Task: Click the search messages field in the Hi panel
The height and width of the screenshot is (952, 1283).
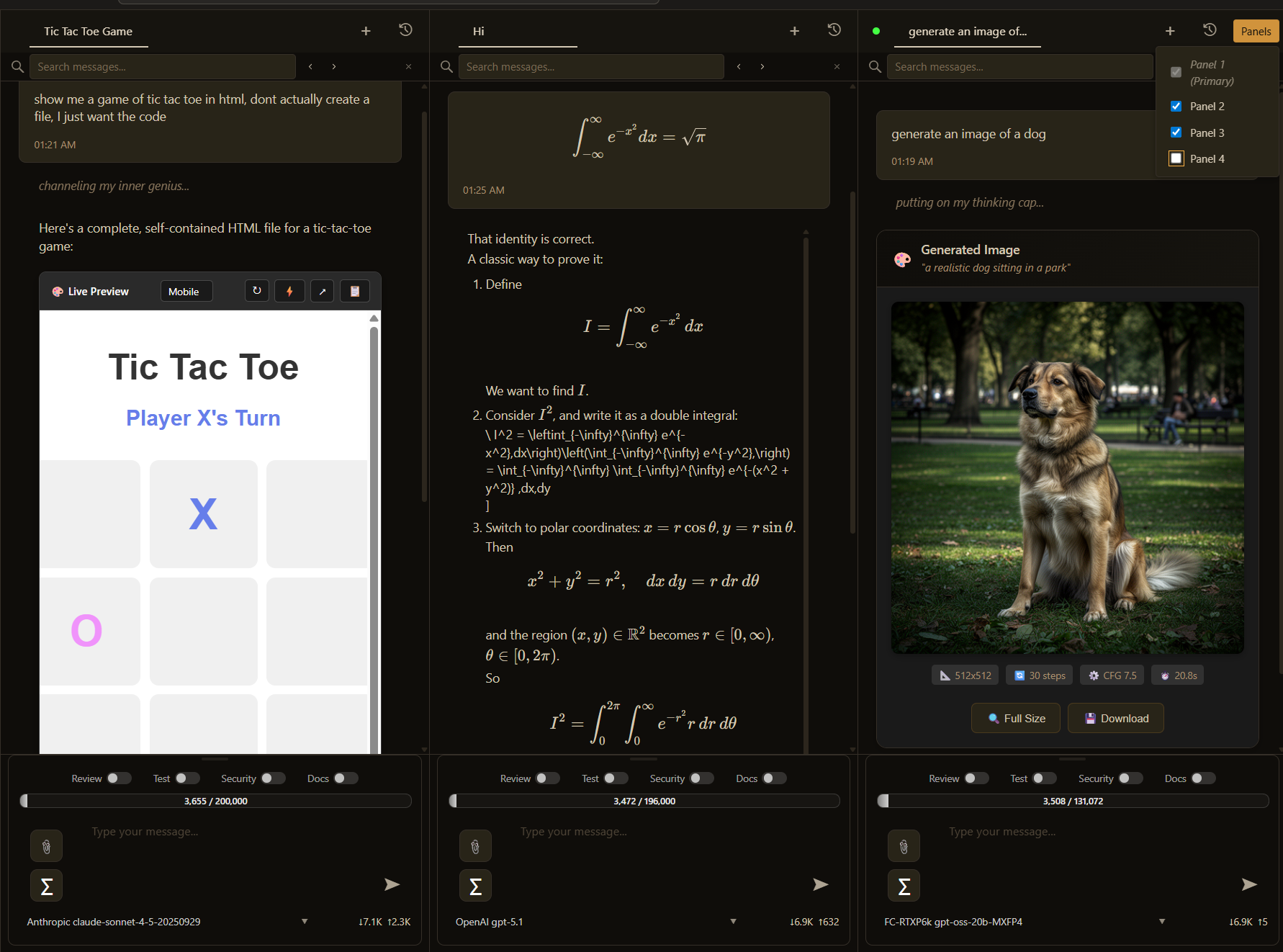Action: (590, 67)
